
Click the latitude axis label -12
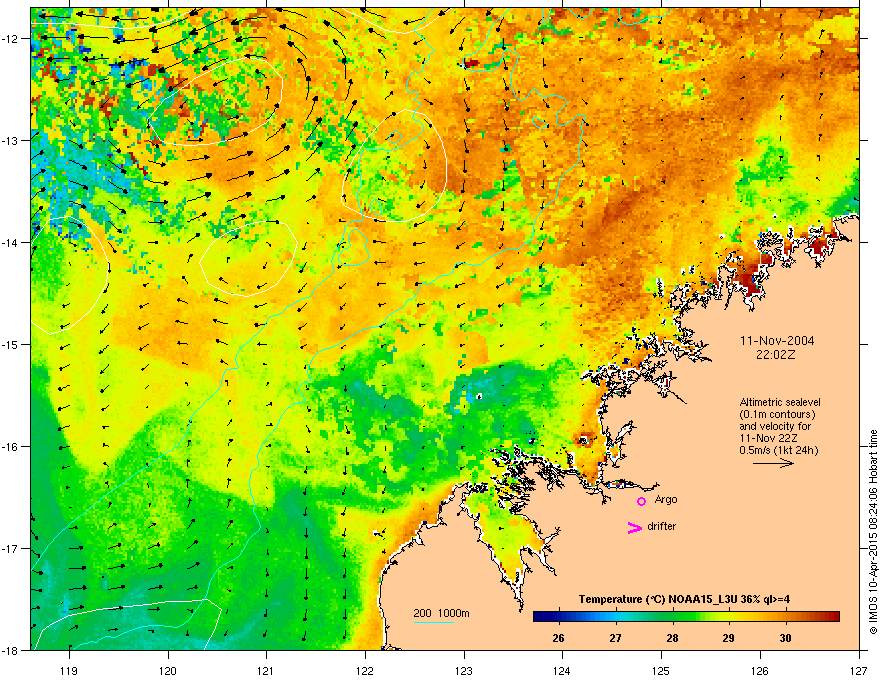tap(11, 38)
